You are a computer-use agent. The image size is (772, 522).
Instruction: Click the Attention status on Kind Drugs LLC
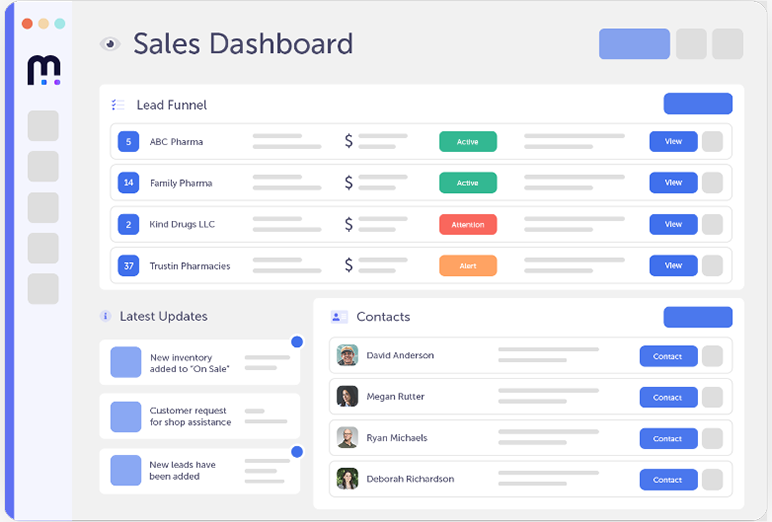click(x=467, y=225)
